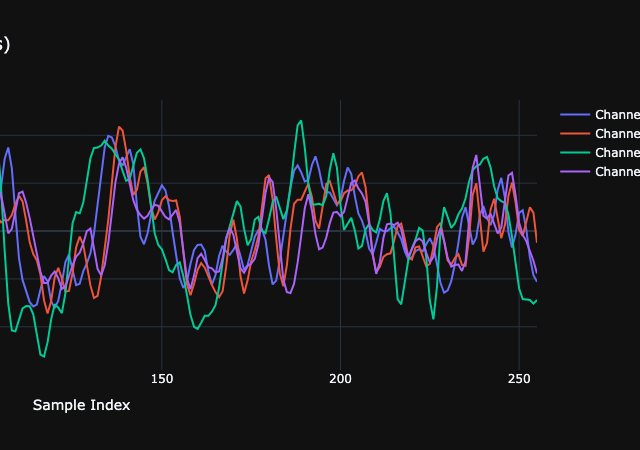This screenshot has width=640, height=450.
Task: Click the 200 tick label on x-axis
Action: (x=341, y=379)
